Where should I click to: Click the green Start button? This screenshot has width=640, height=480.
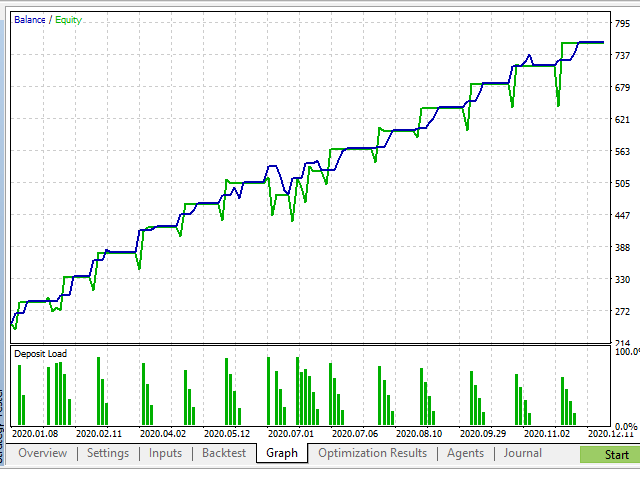click(610, 454)
